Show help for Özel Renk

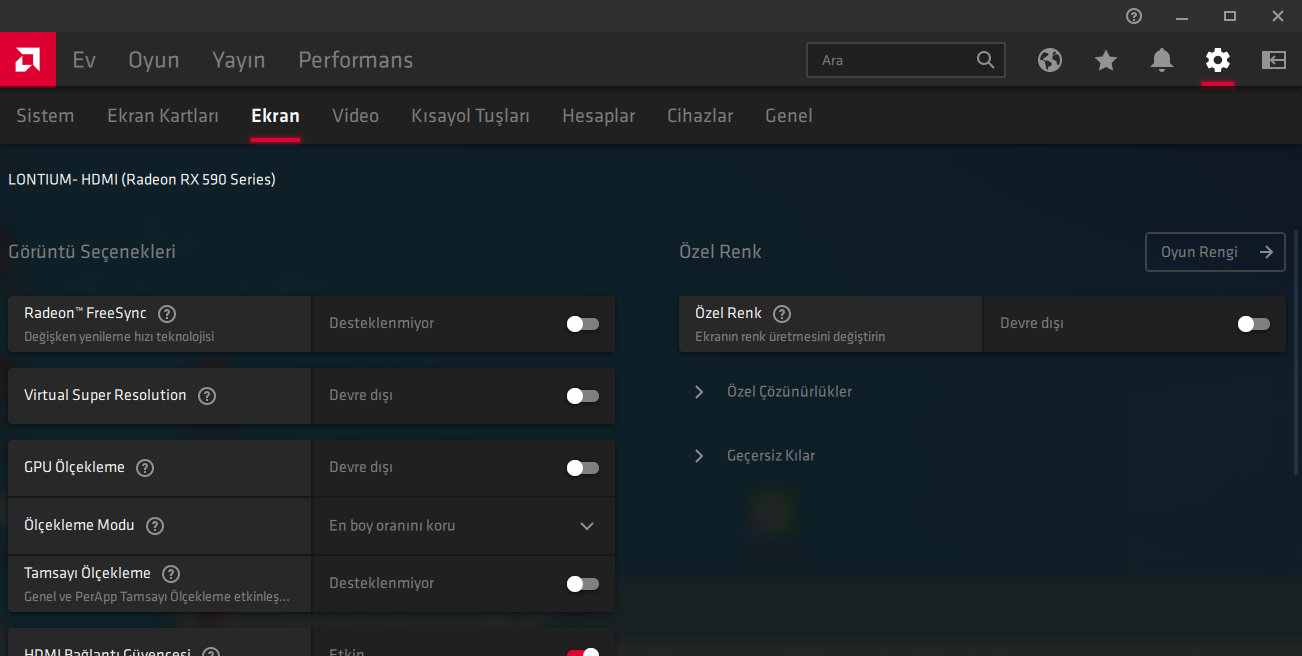tap(782, 313)
